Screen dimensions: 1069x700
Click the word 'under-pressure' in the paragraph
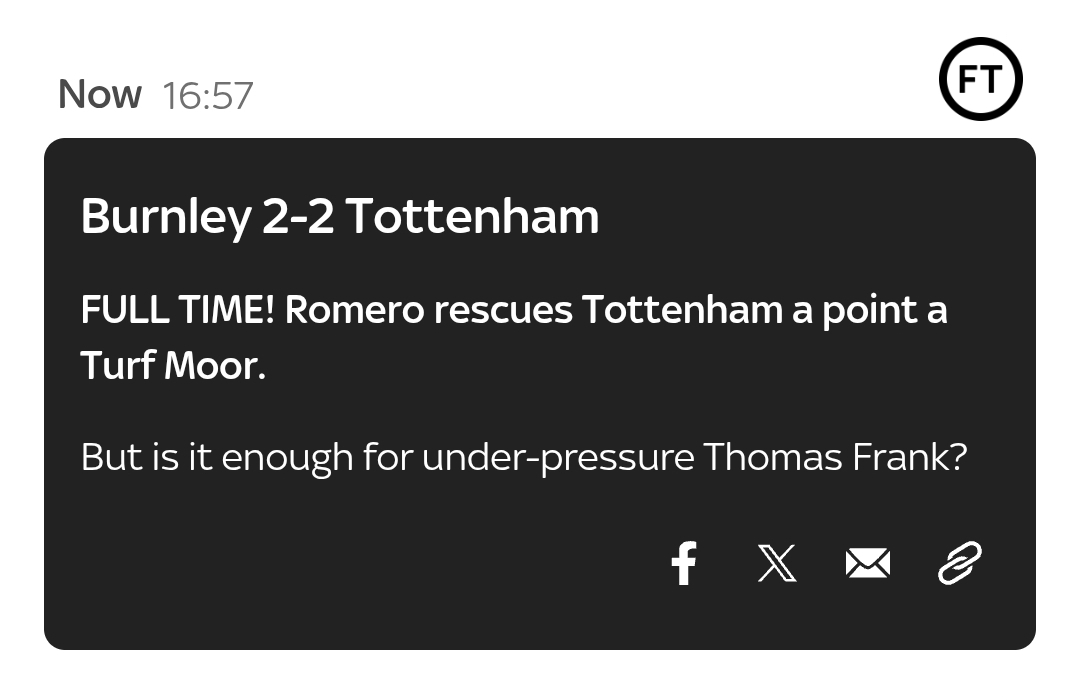(557, 457)
